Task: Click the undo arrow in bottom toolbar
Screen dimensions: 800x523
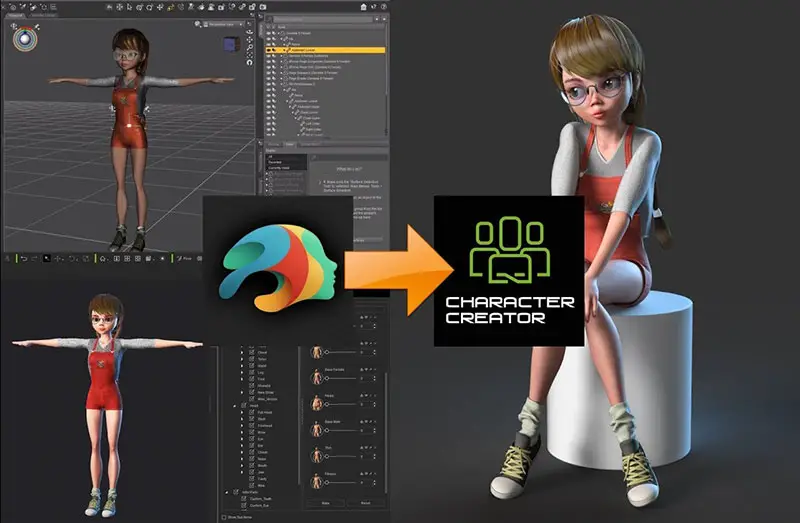Action: point(23,259)
